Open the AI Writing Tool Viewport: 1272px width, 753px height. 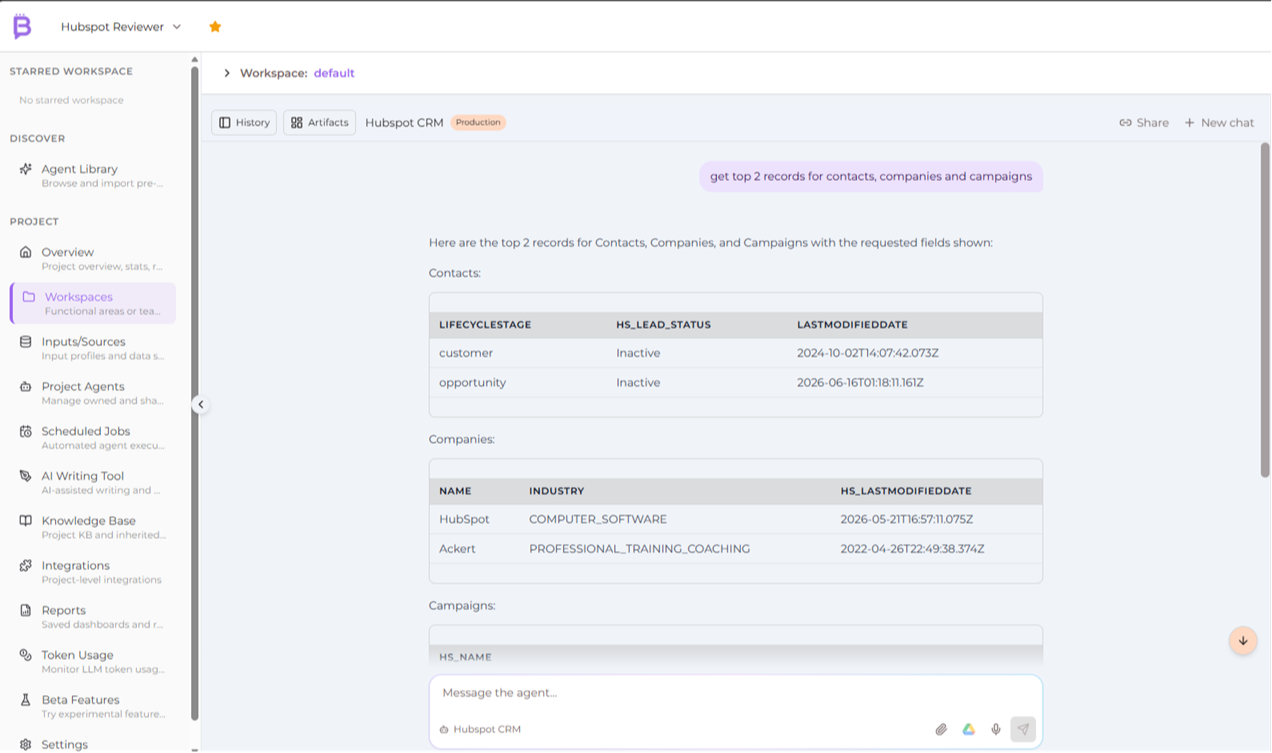click(95, 483)
